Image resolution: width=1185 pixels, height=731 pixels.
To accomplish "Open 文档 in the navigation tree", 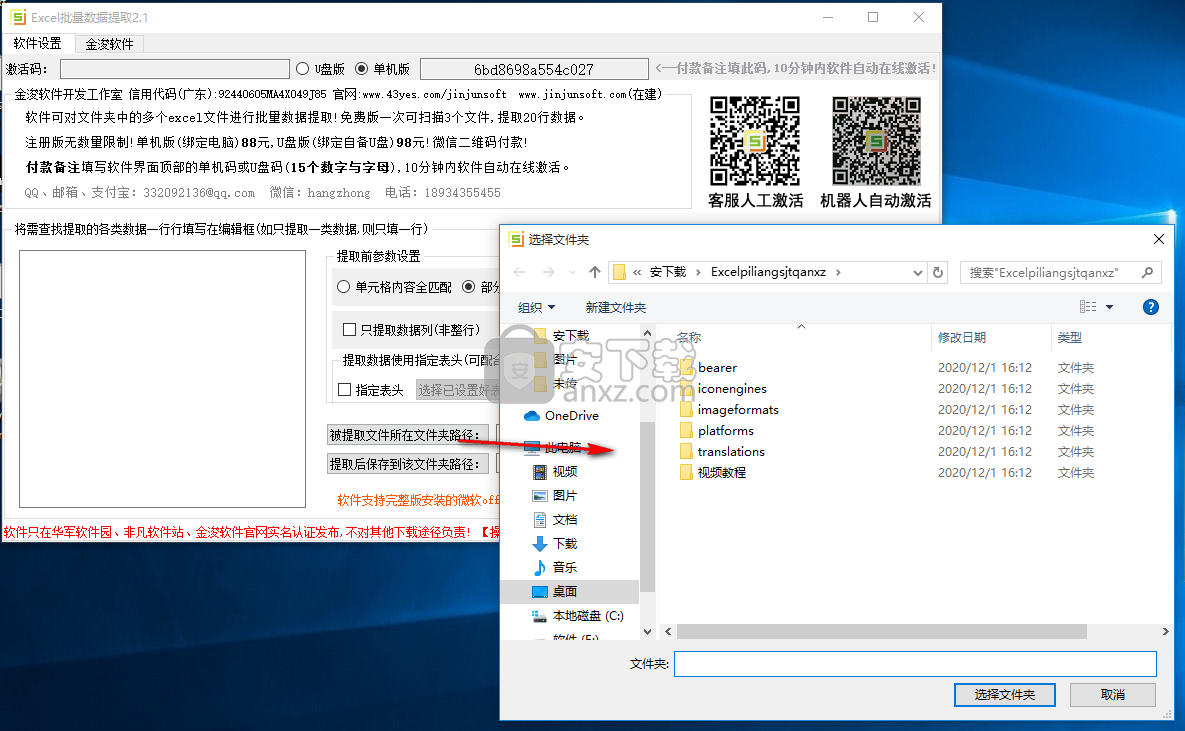I will pos(565,520).
